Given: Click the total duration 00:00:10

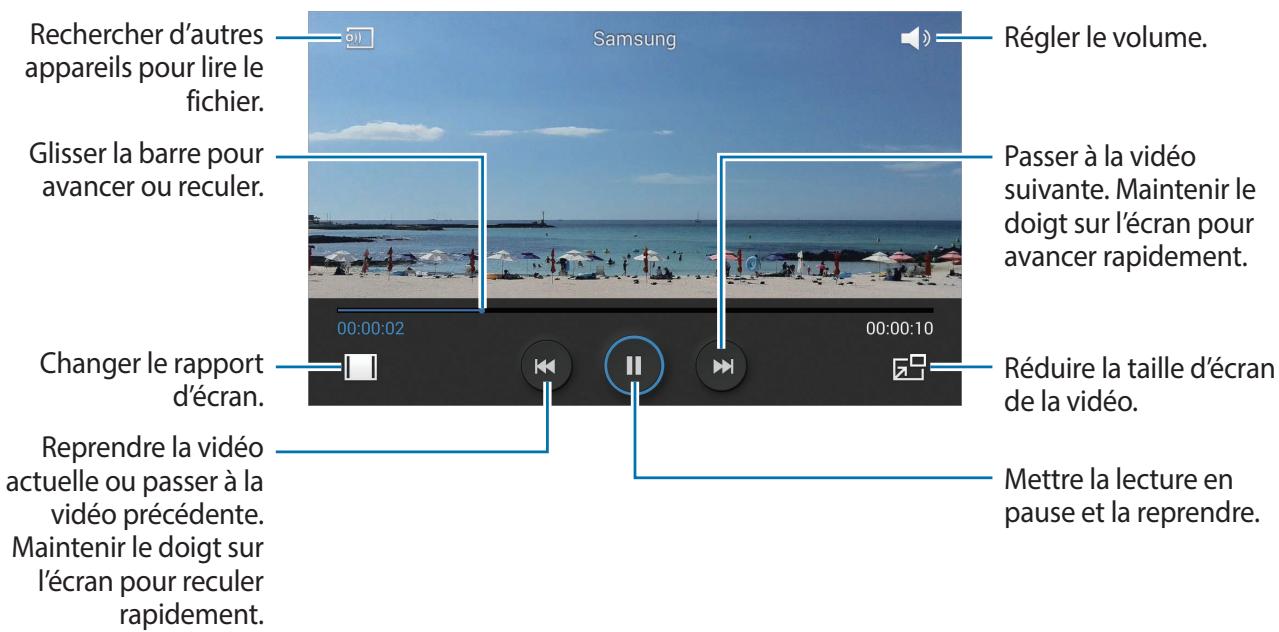Looking at the screenshot, I should pos(899,327).
